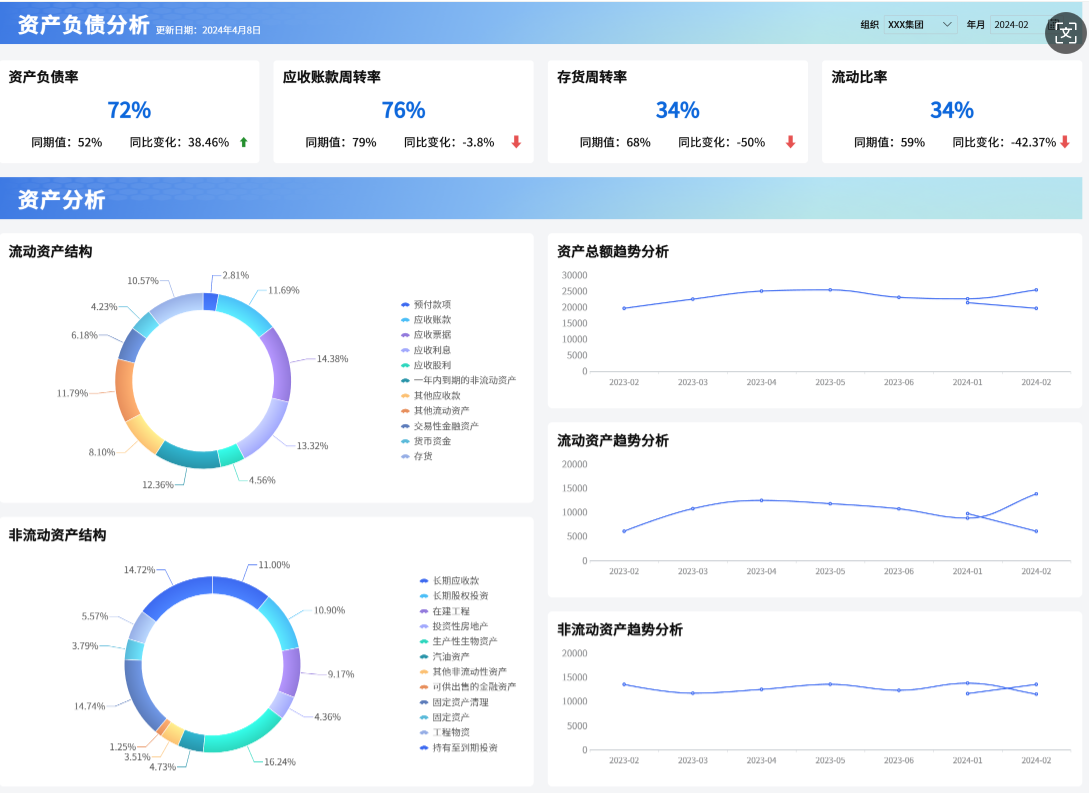
Task: Click red down arrow in 存货周转率 card
Action: pyautogui.click(x=790, y=142)
